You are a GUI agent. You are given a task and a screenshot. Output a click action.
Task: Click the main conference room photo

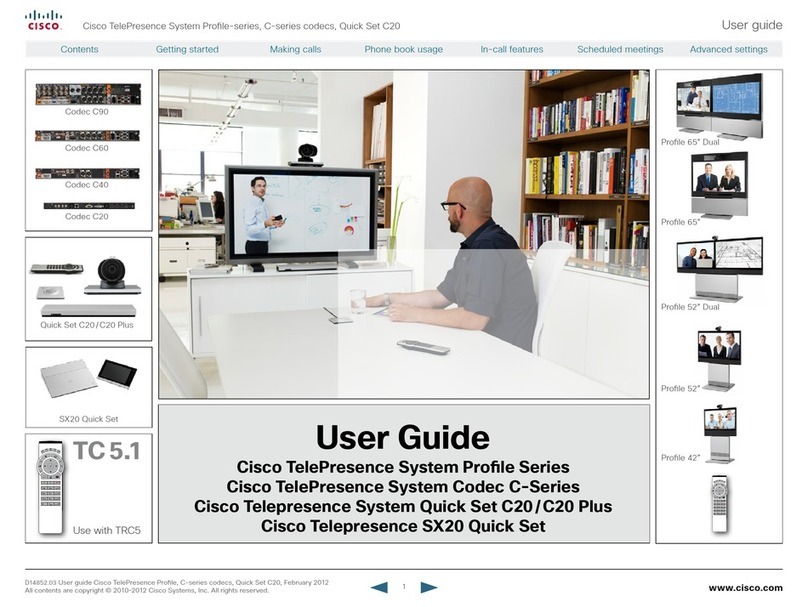[404, 234]
